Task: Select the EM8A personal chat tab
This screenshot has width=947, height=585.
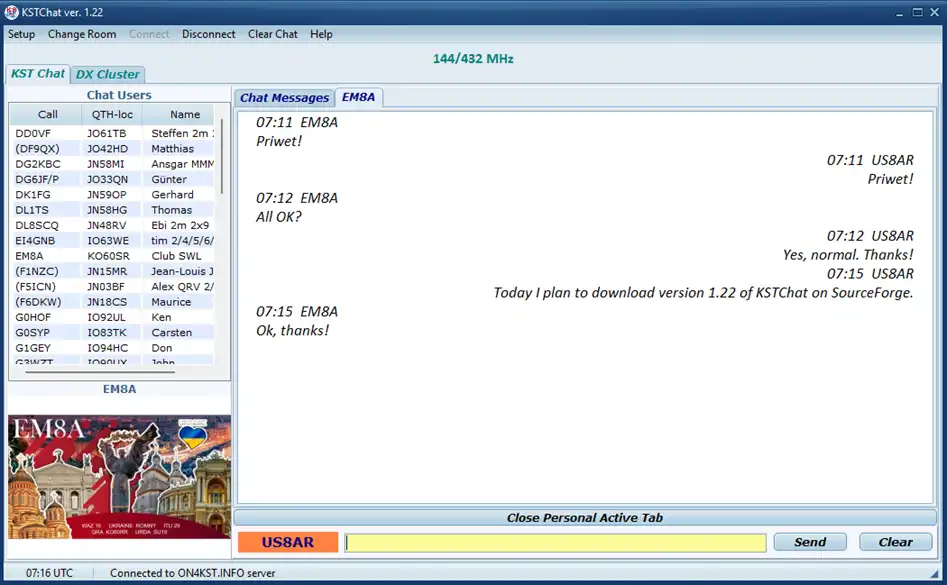Action: pyautogui.click(x=358, y=97)
